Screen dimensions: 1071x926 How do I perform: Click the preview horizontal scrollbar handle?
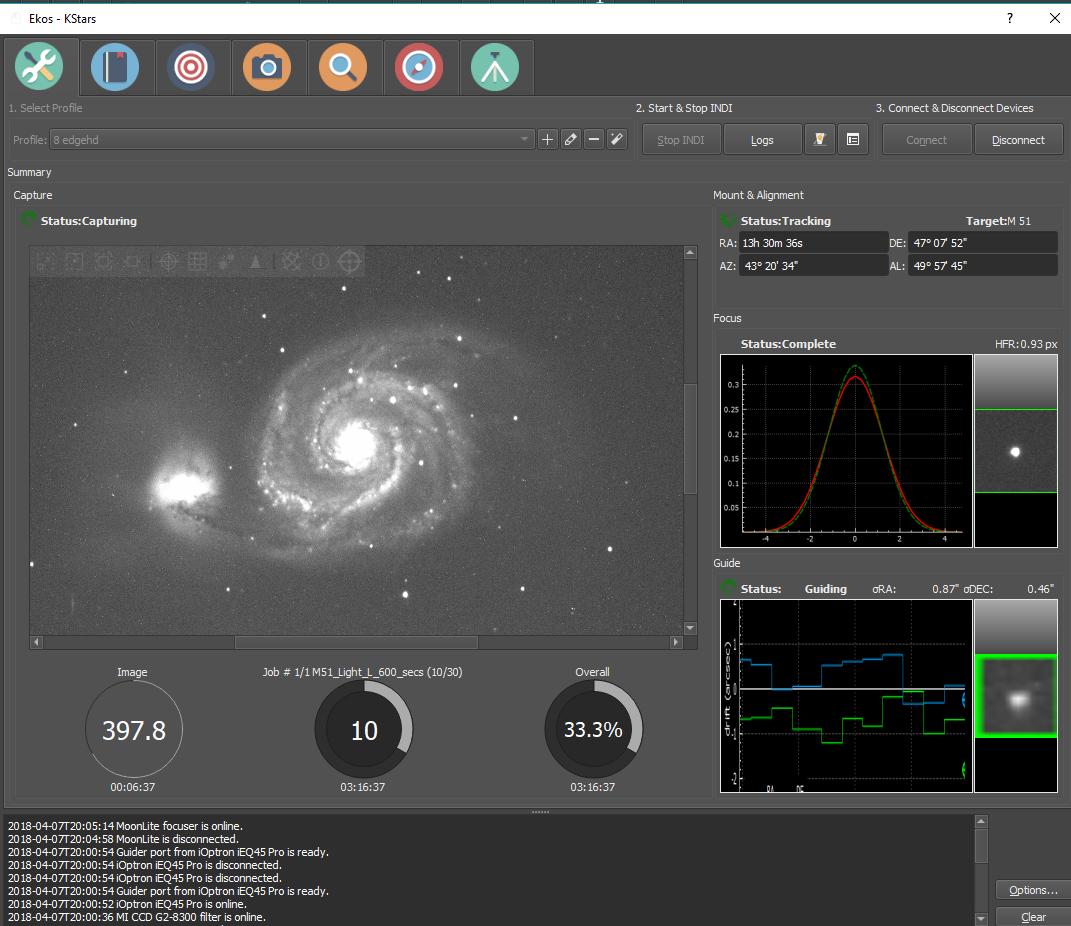pos(356,642)
